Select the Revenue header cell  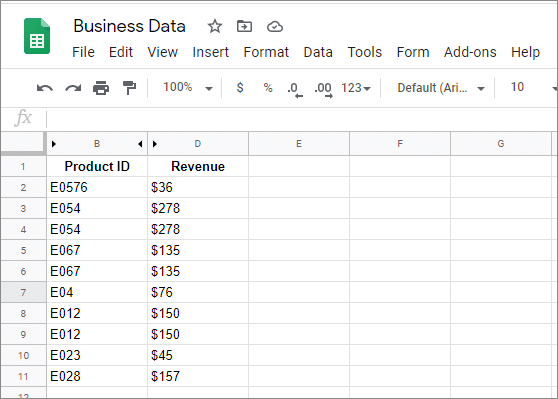coord(198,166)
